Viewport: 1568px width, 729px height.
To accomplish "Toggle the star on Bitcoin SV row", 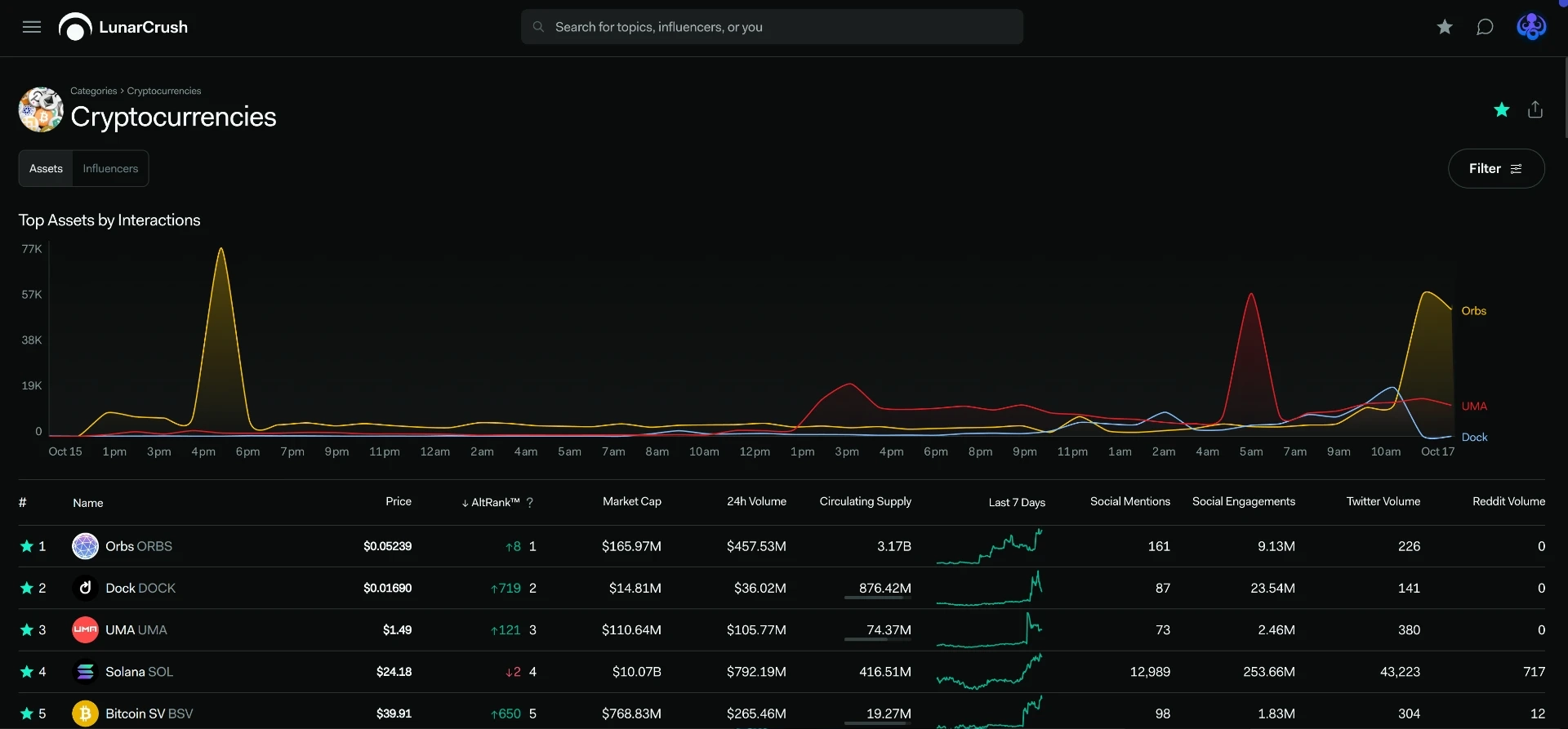I will tap(27, 713).
